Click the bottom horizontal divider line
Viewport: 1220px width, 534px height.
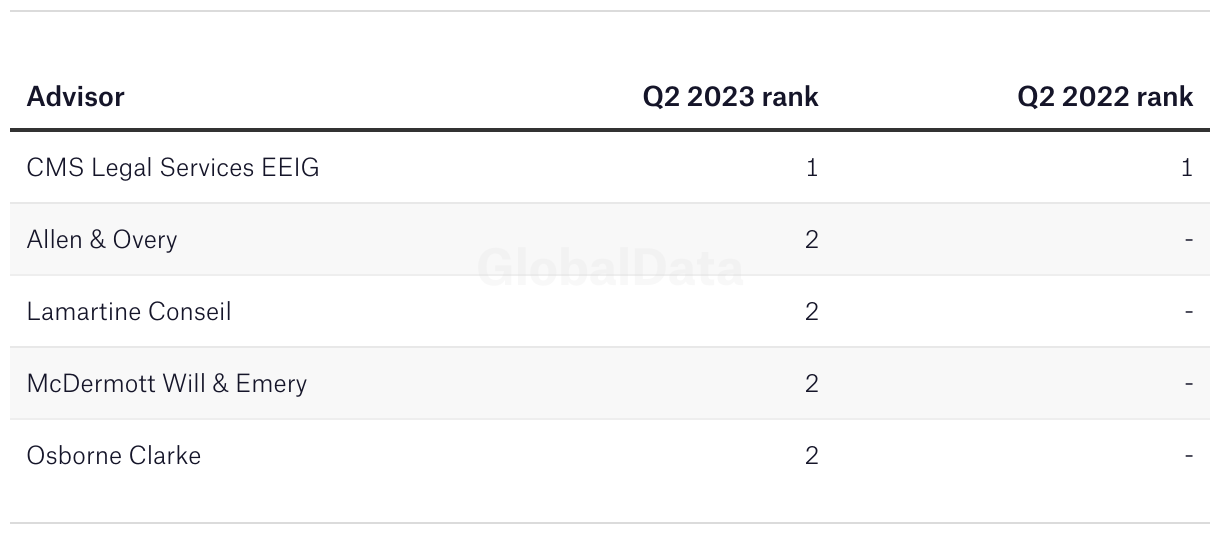tap(610, 523)
